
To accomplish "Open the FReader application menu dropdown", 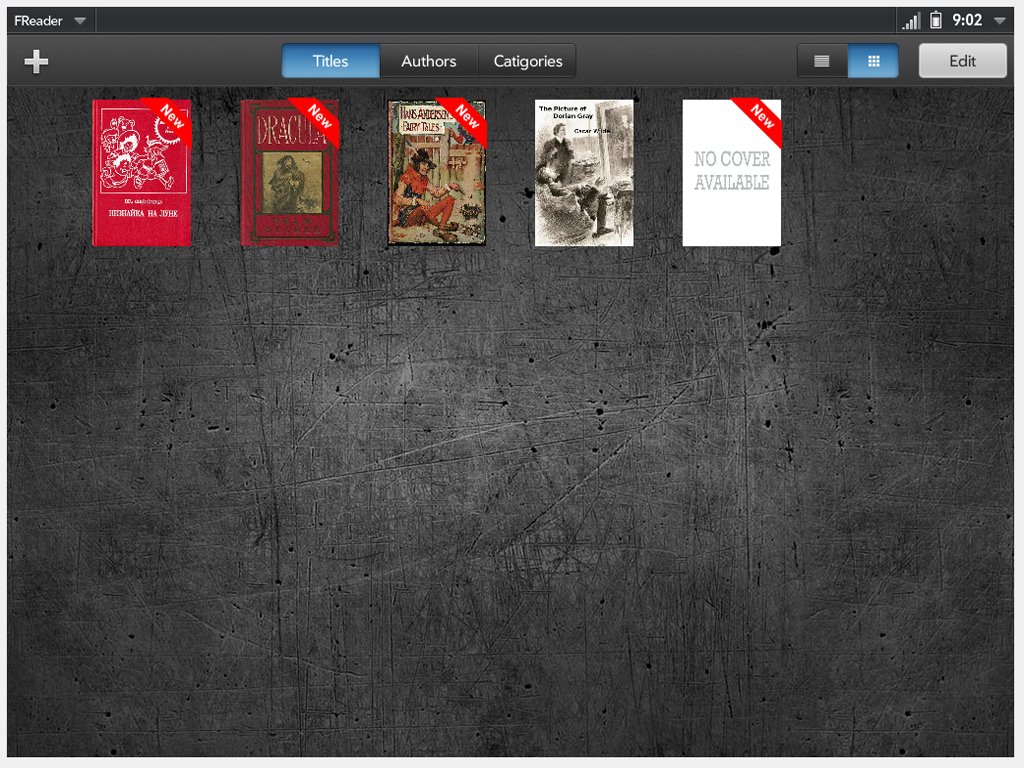I will click(50, 20).
